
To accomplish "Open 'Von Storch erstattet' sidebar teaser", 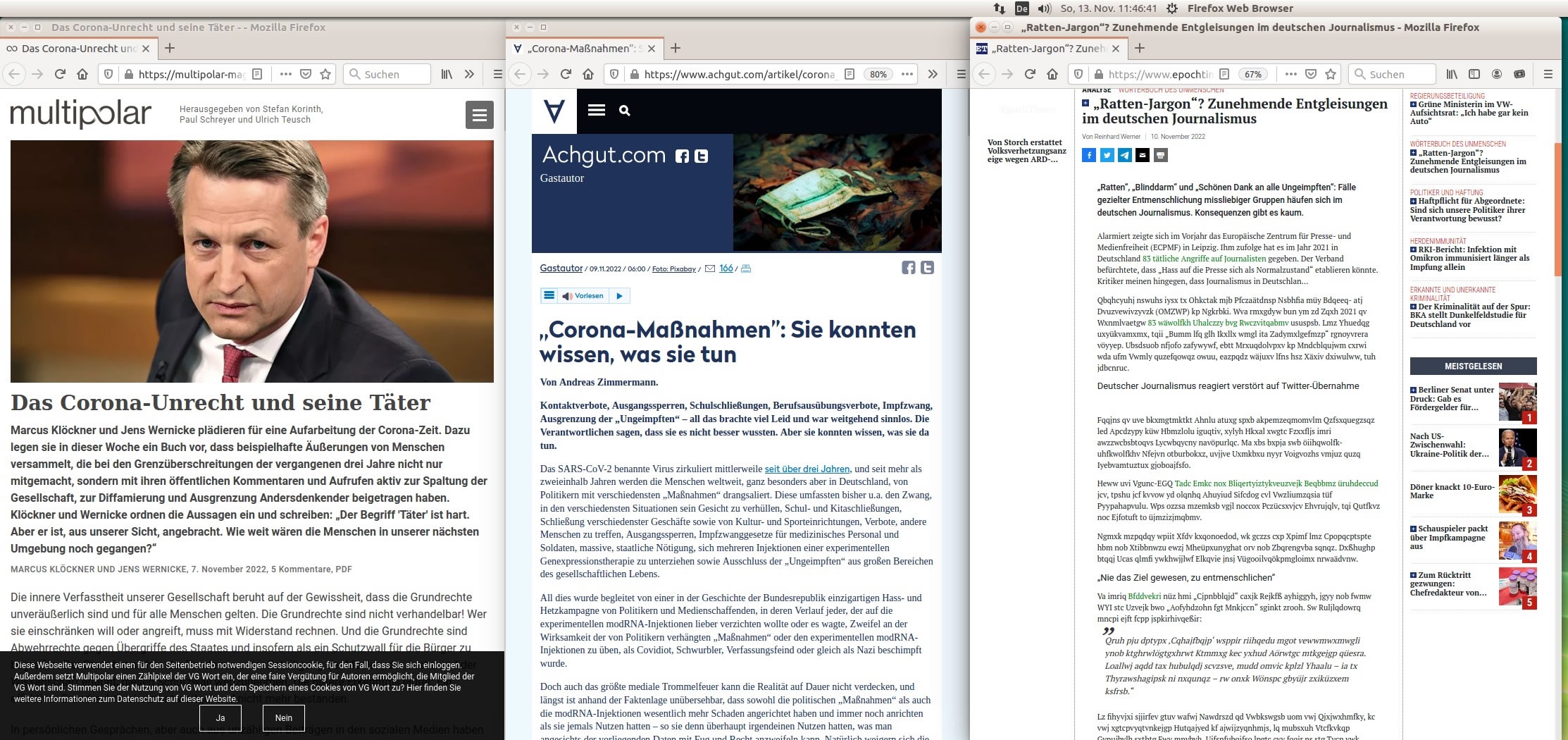I will (1026, 151).
